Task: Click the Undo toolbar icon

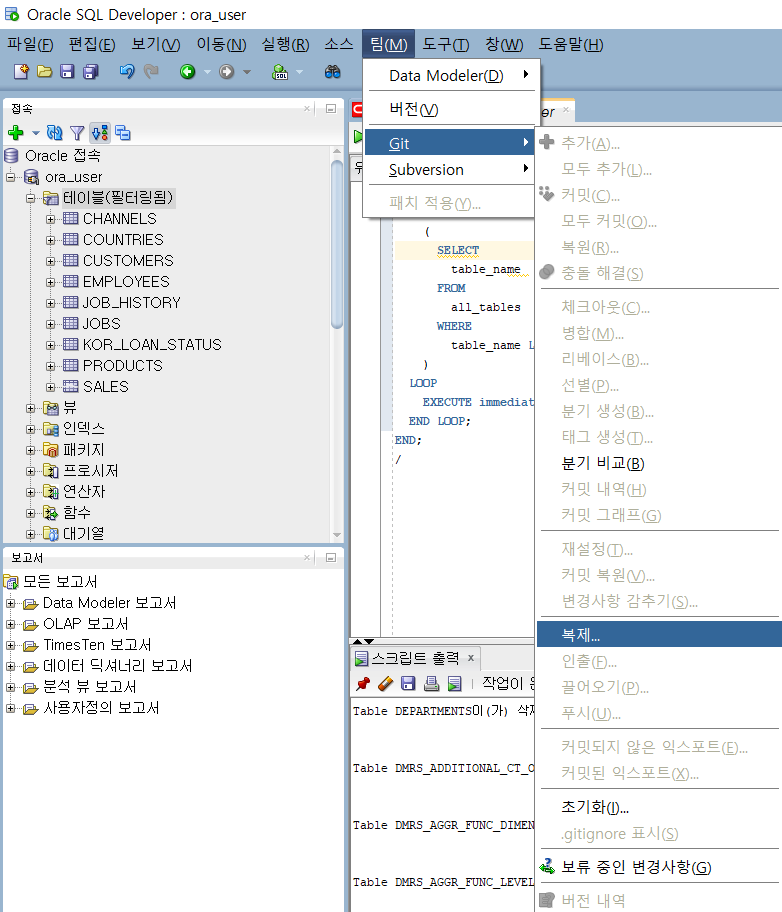Action: coord(127,72)
